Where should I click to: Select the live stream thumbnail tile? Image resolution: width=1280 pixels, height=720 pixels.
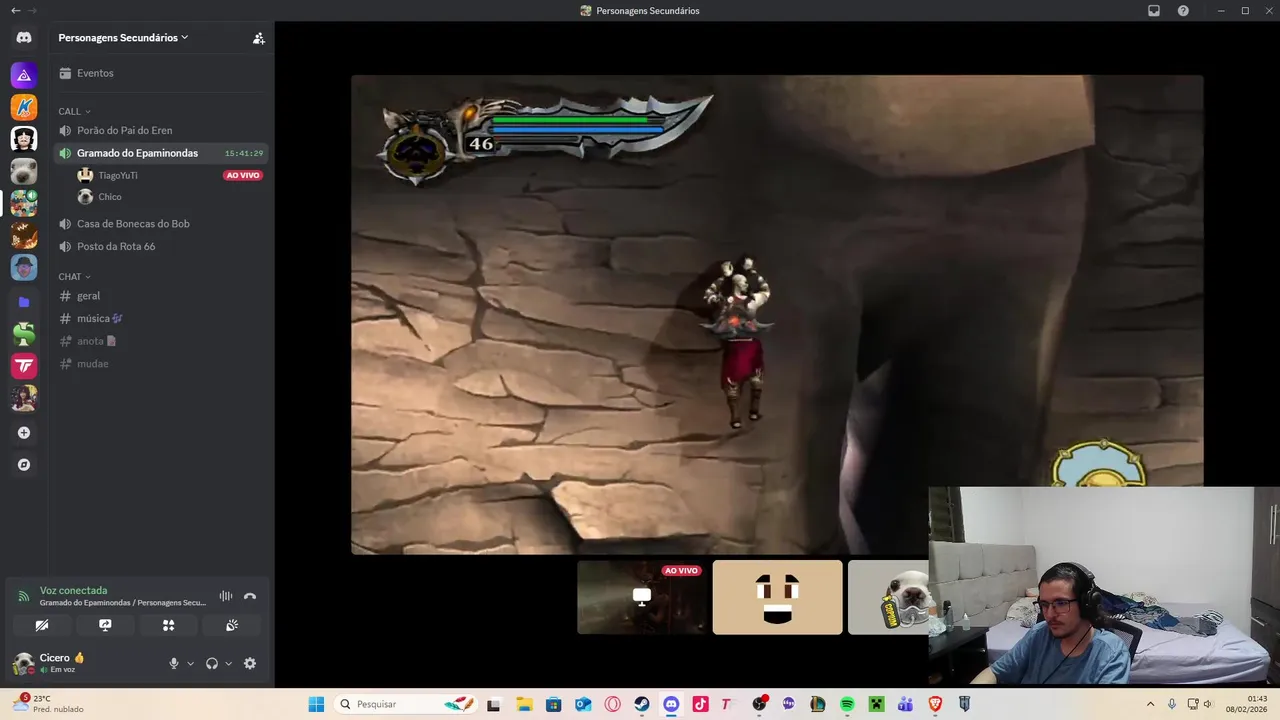[x=642, y=597]
